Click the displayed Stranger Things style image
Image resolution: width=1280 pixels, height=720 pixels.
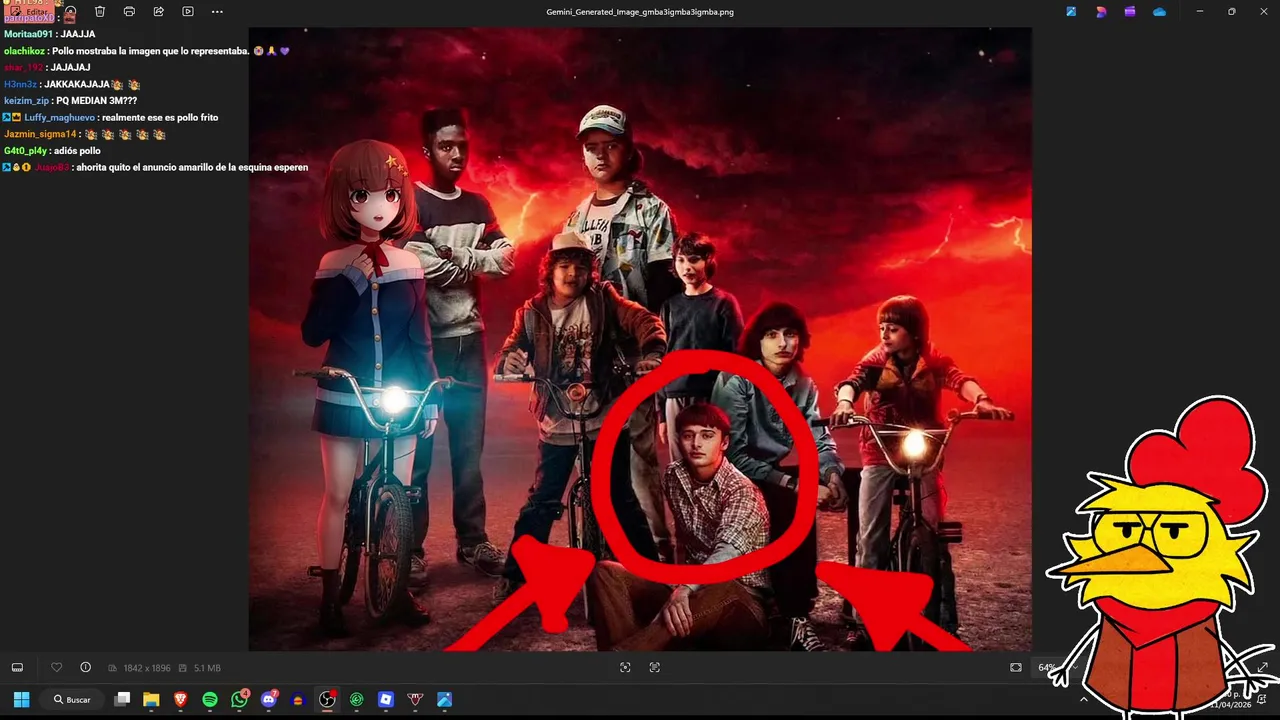coord(640,339)
